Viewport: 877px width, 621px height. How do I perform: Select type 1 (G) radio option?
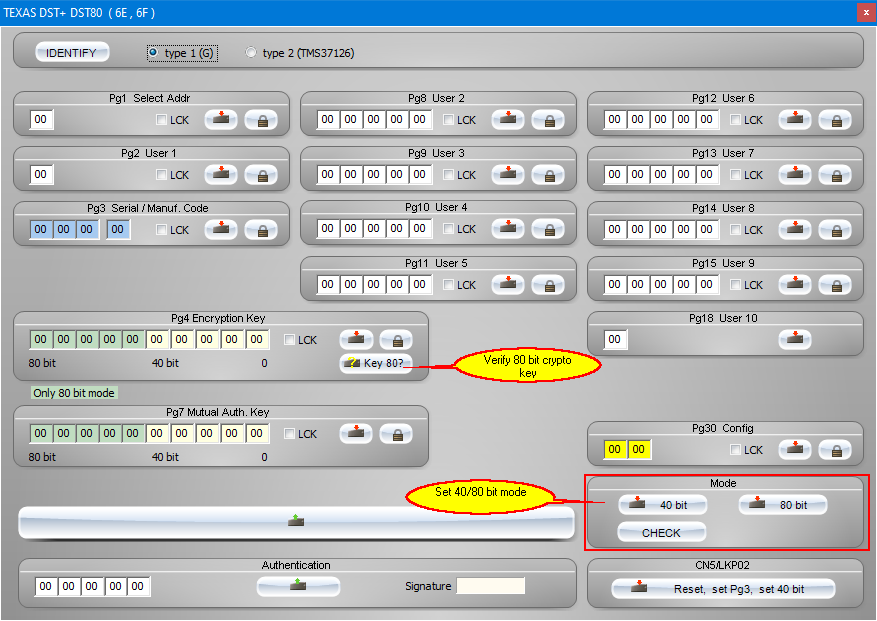[182, 53]
